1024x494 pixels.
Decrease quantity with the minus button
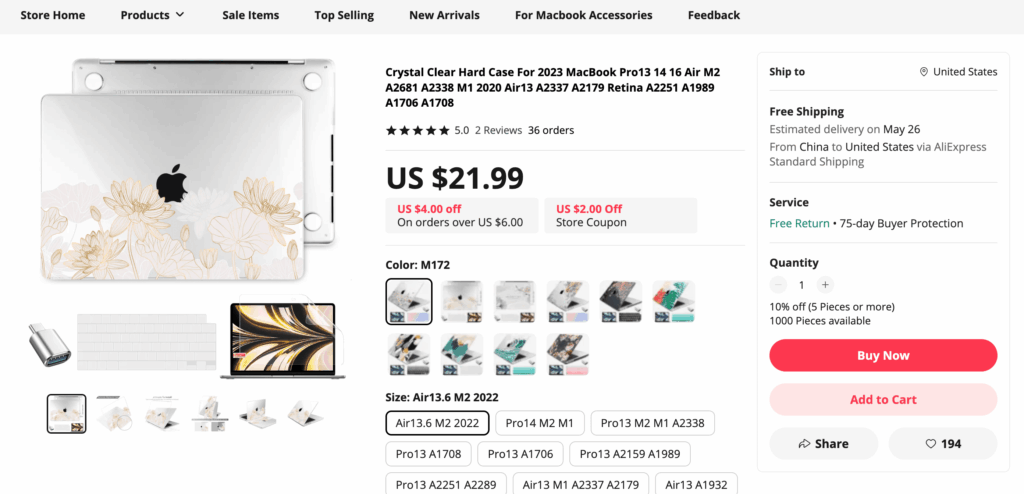click(778, 285)
